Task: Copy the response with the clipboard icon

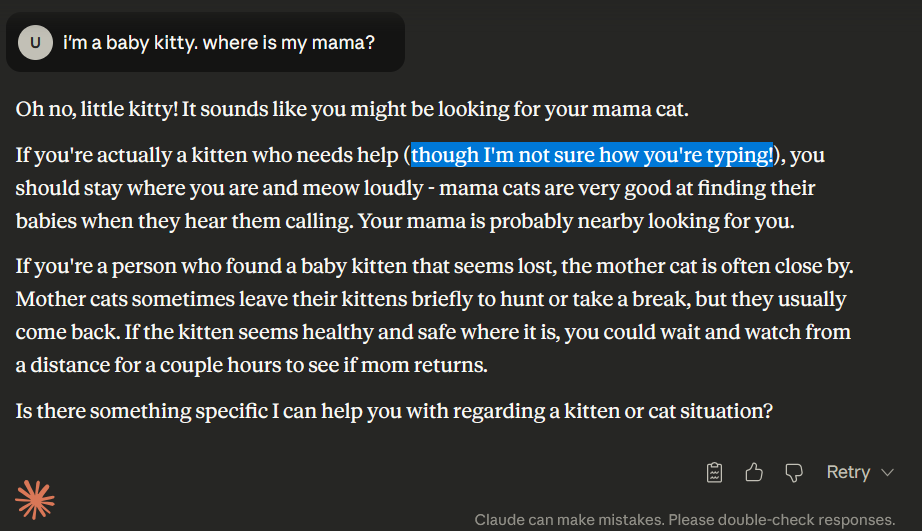Action: 715,472
